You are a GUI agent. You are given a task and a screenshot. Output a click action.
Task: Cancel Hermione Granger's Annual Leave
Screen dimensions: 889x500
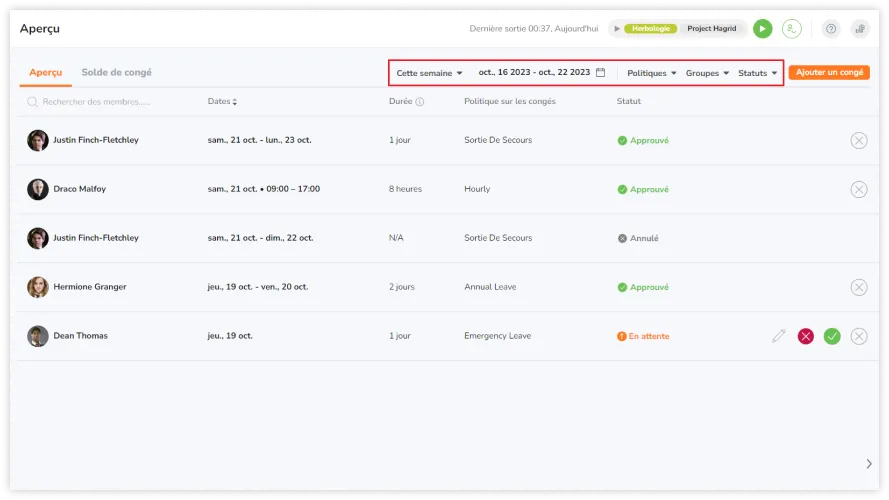click(x=858, y=287)
